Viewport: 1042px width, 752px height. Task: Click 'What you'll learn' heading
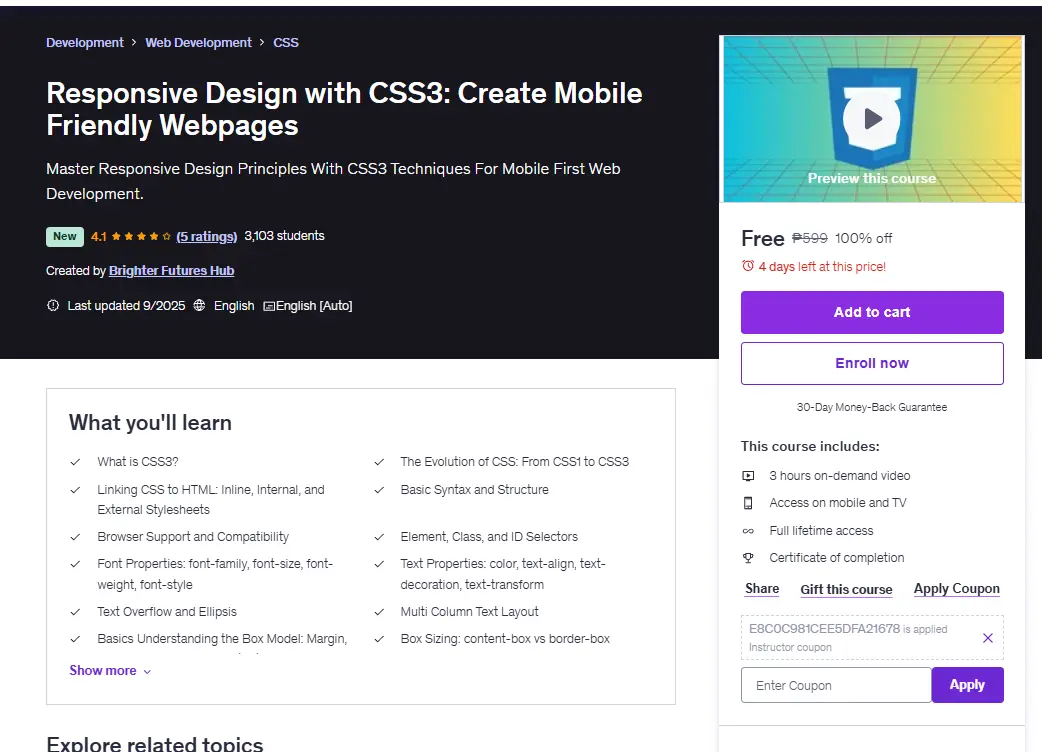150,423
